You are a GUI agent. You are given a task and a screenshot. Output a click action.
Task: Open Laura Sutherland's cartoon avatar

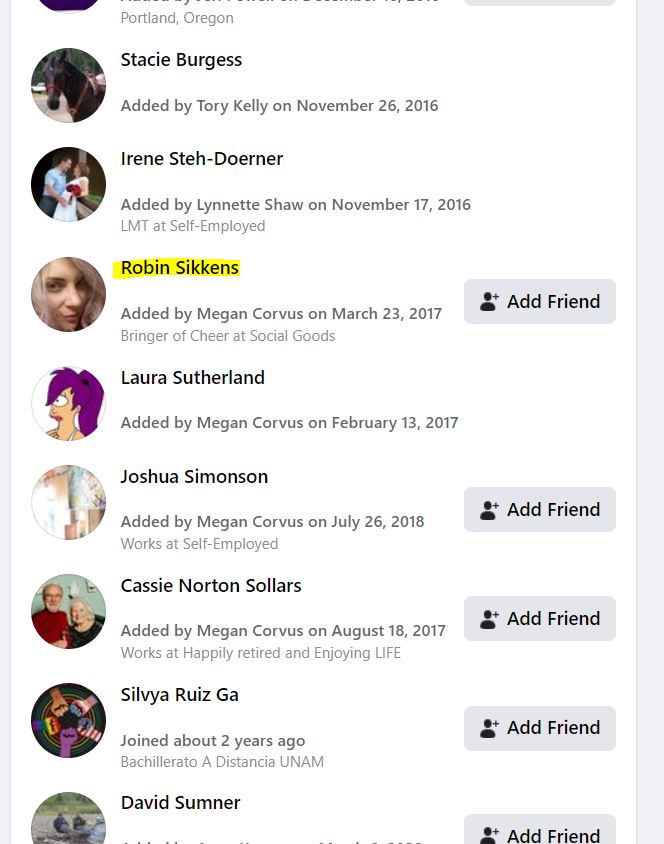click(68, 403)
